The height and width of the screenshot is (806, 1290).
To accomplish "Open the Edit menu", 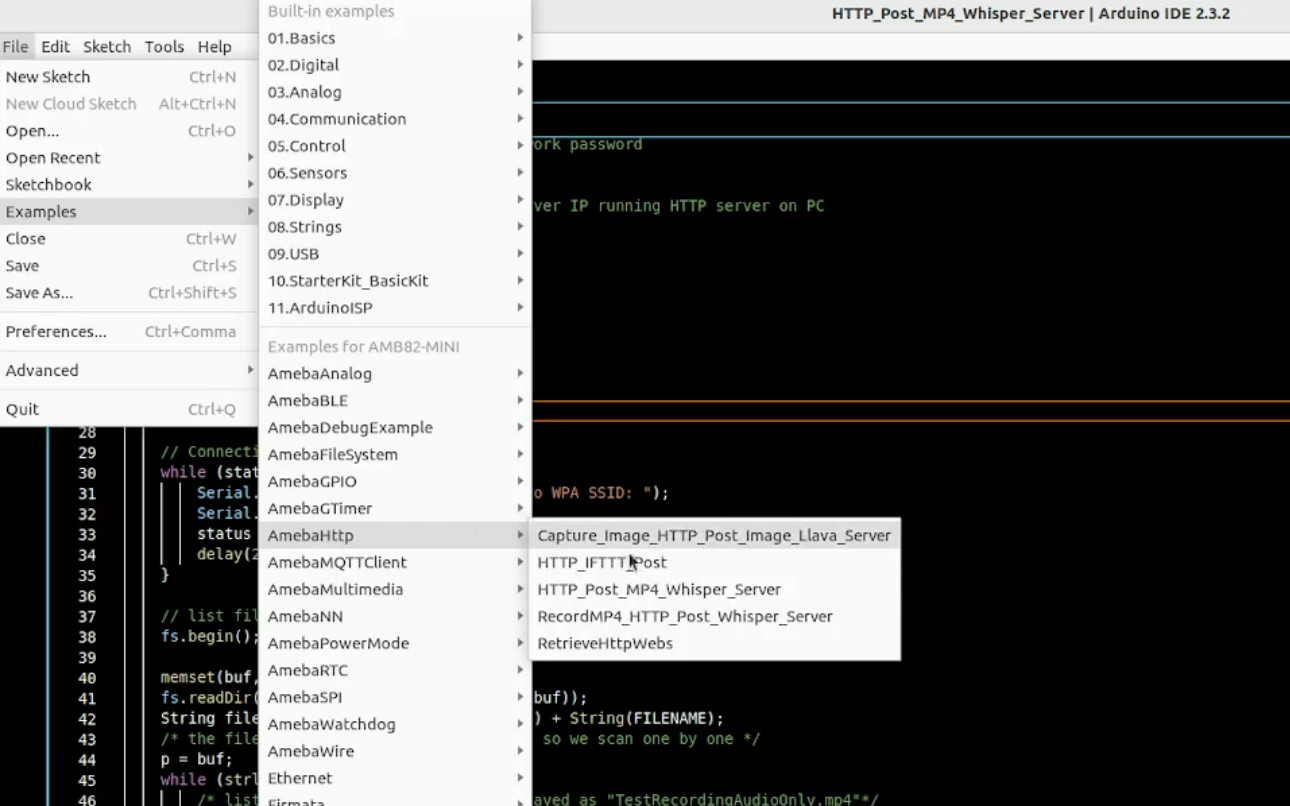I will point(55,47).
